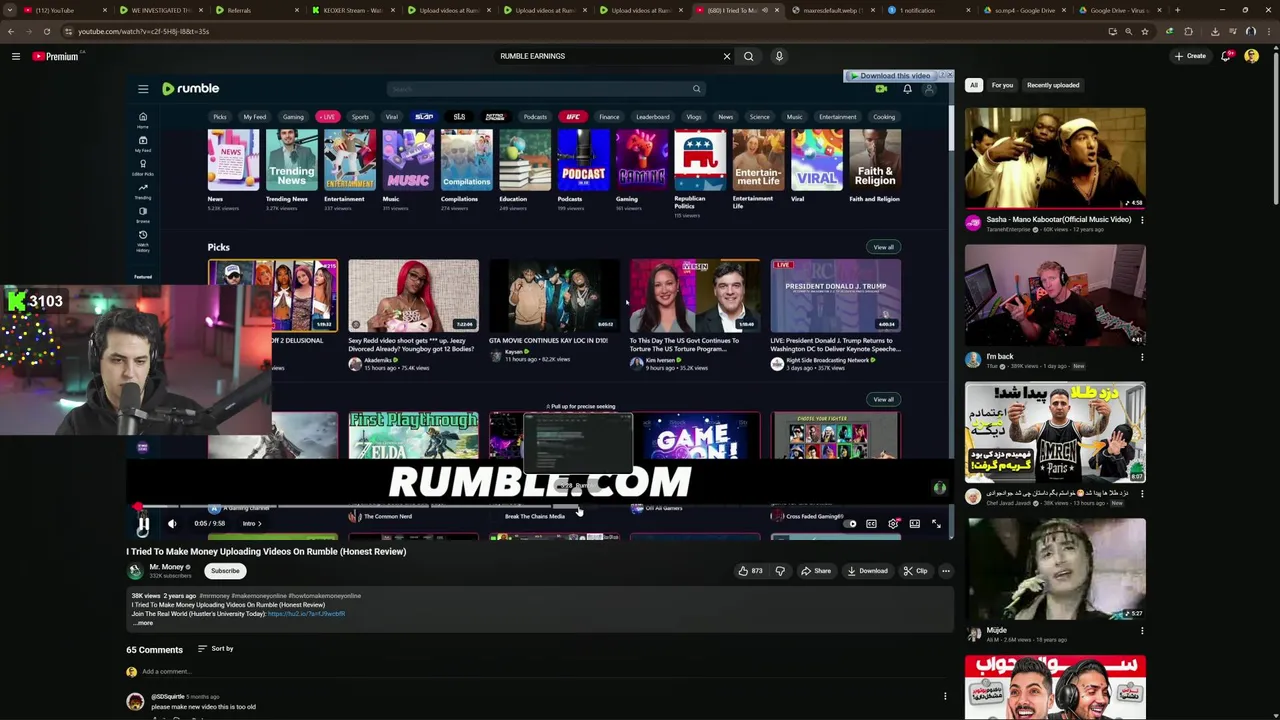This screenshot has height=720, width=1280.
Task: Open the I'm back video thumbnail
Action: pos(1055,295)
